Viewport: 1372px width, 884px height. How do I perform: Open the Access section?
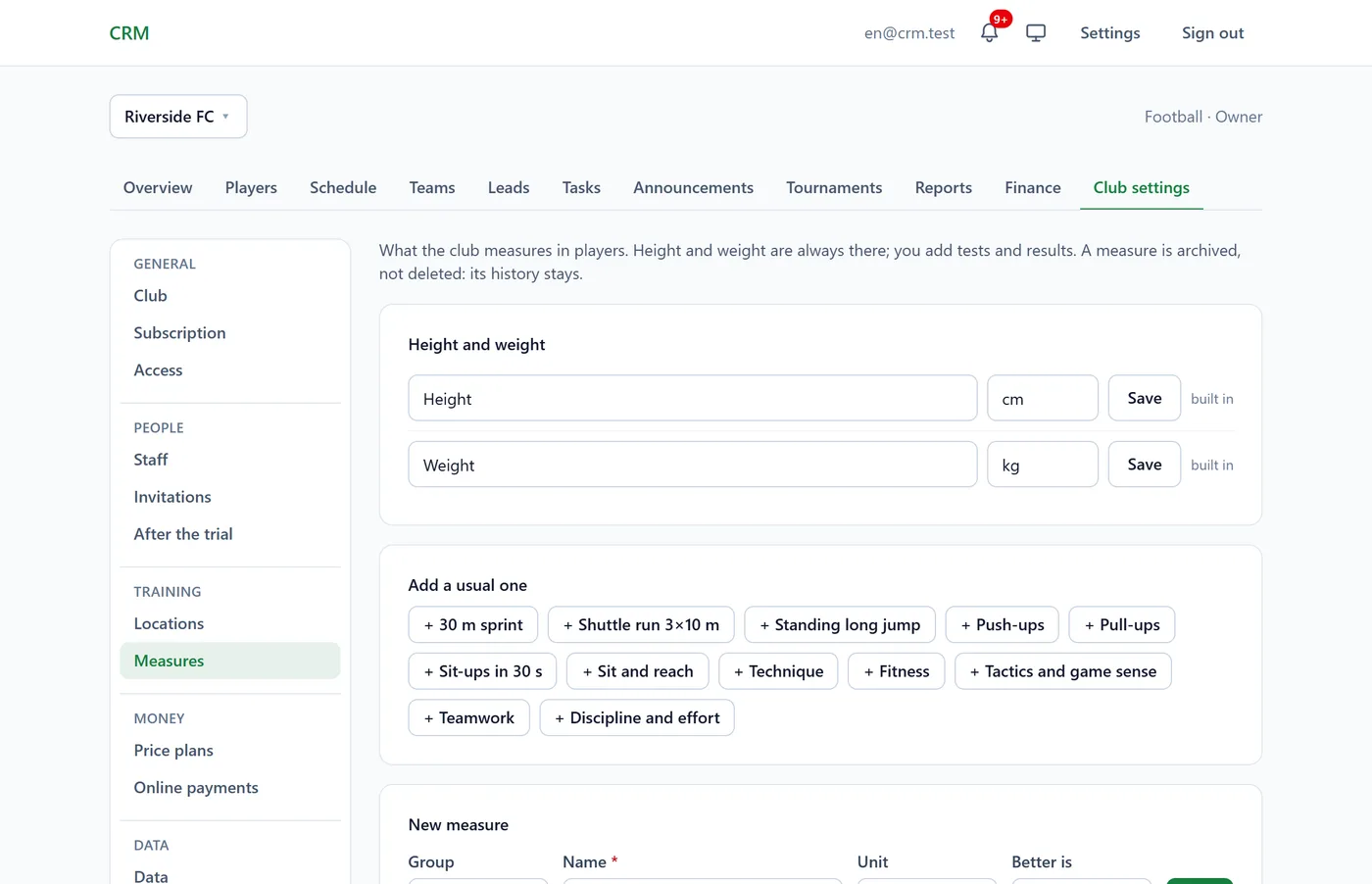(x=230, y=370)
